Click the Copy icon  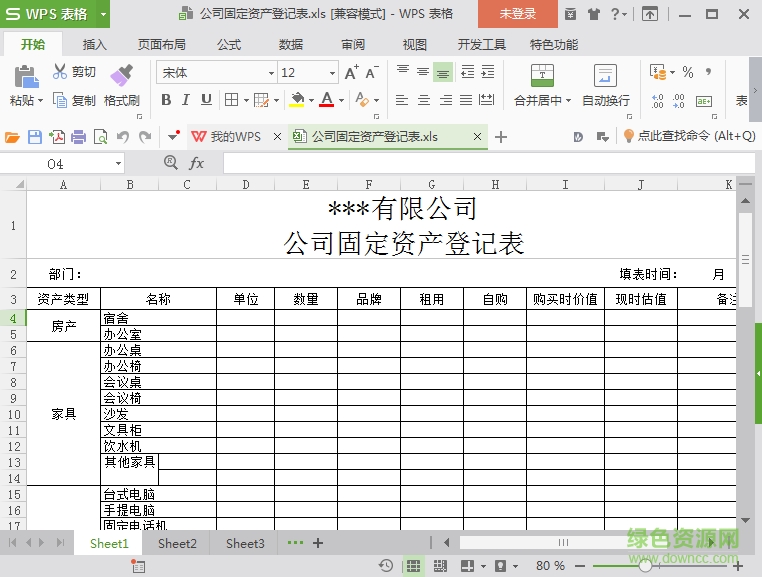coord(60,100)
